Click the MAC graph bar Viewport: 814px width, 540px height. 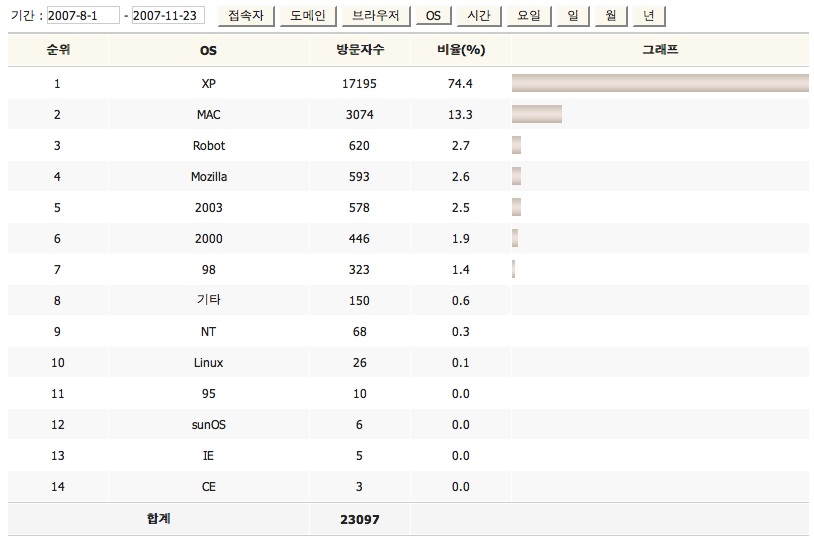tap(537, 114)
